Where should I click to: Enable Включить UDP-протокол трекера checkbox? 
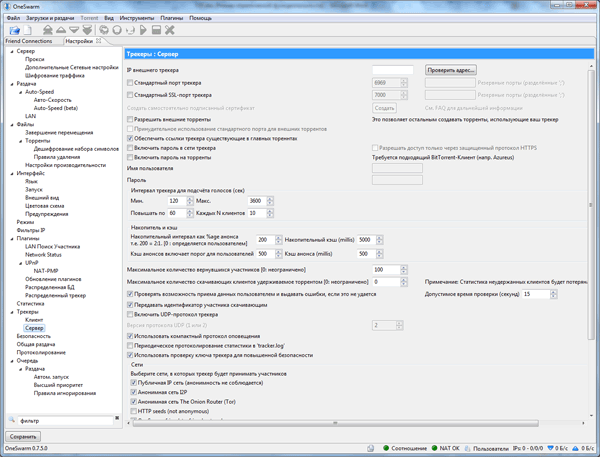point(130,315)
